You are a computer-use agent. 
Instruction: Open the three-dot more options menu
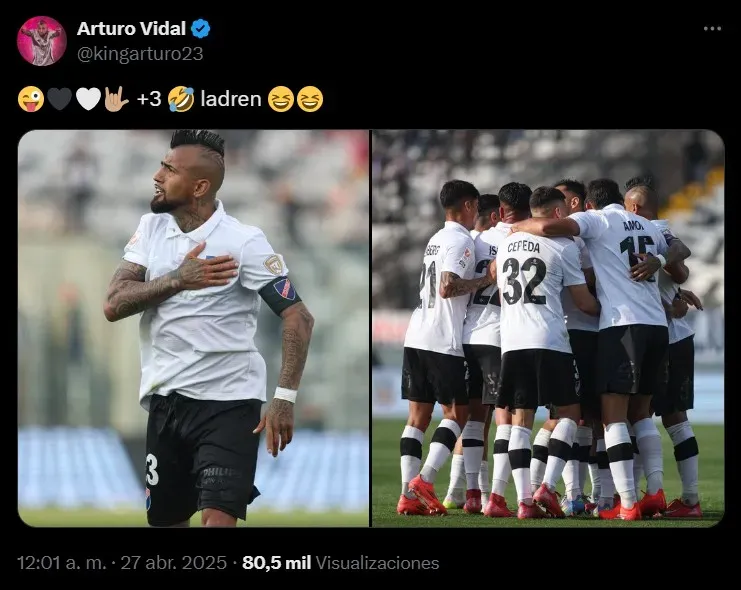coord(712,29)
